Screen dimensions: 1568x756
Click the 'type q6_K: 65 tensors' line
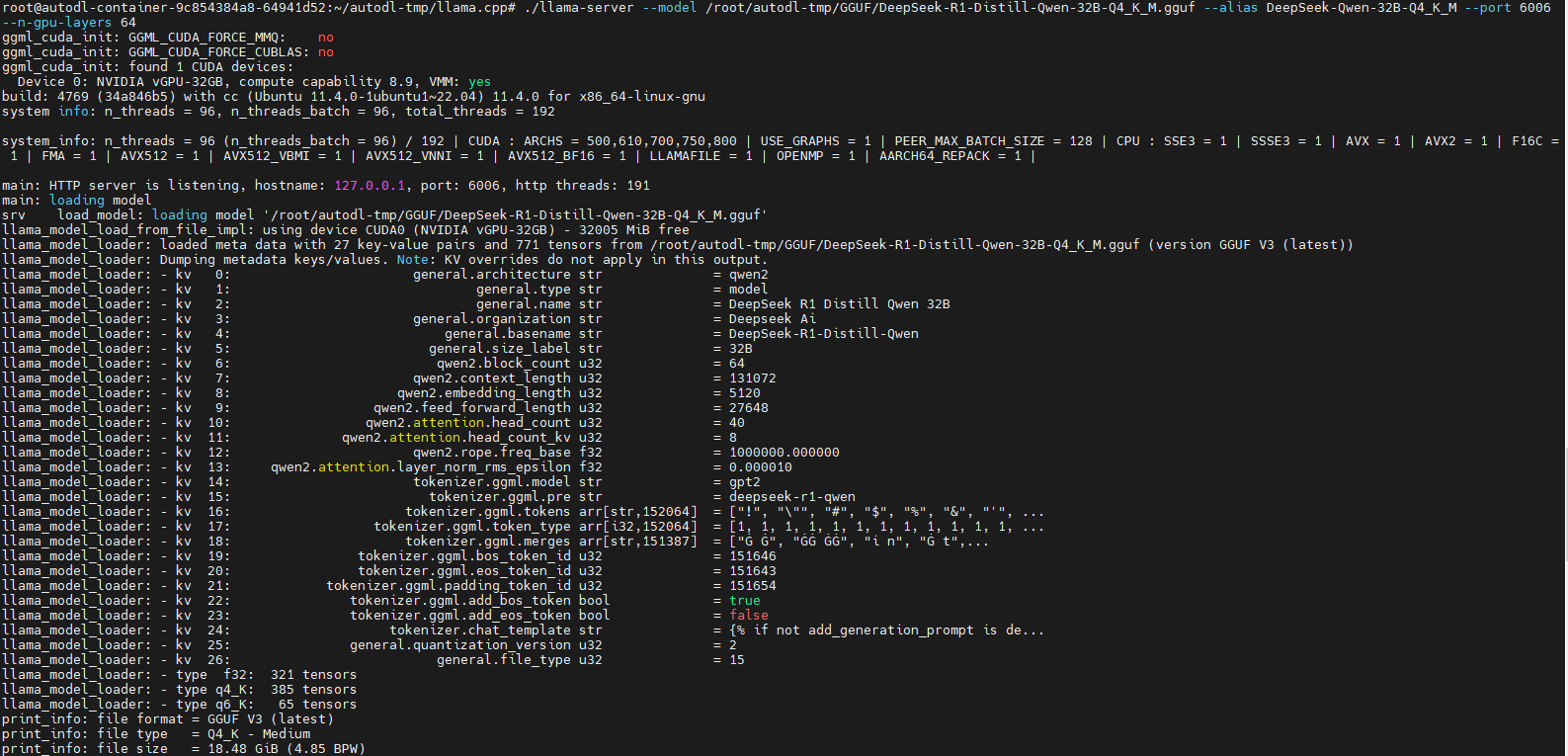(x=267, y=705)
